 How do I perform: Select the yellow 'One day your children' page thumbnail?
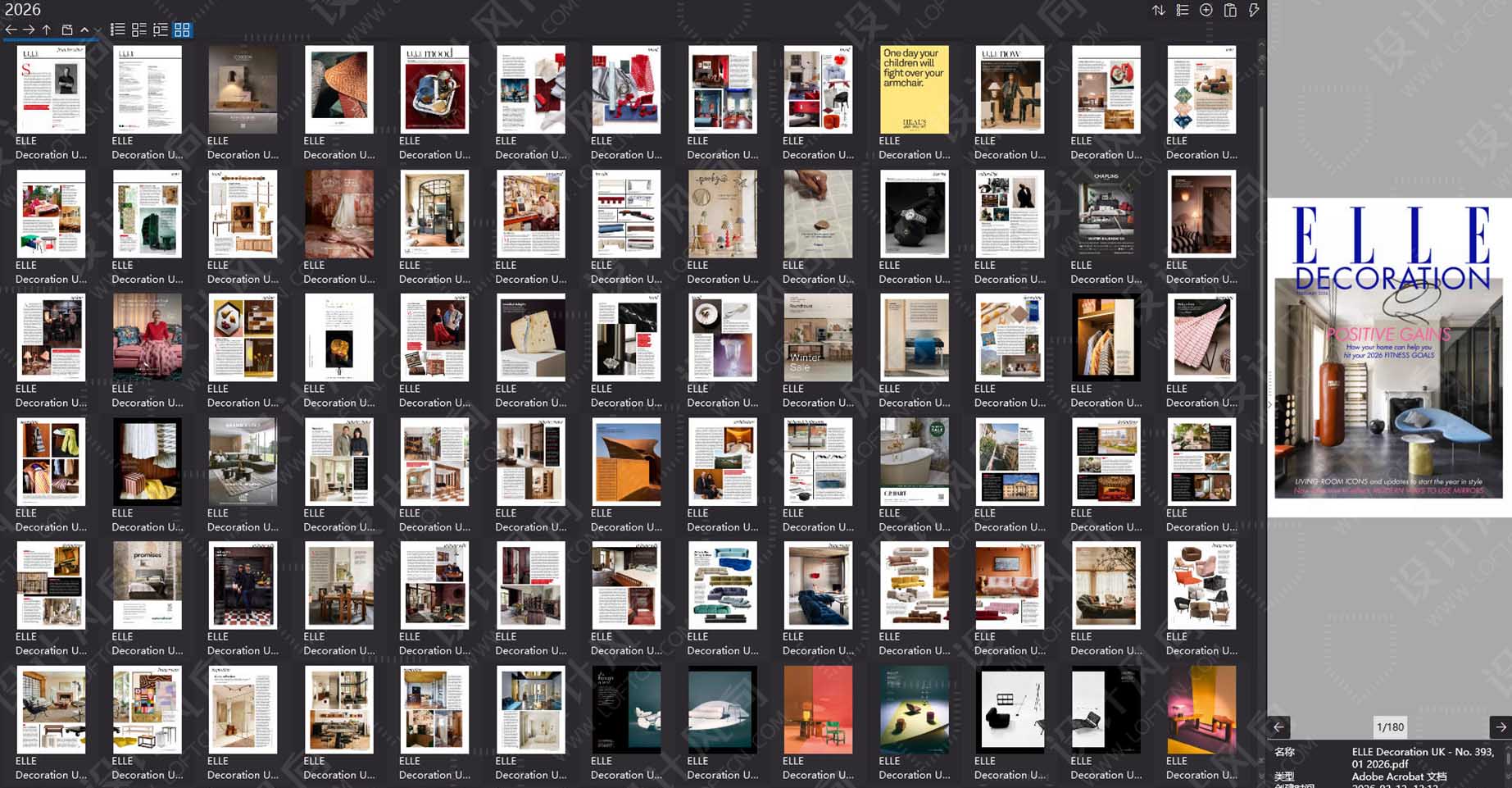pyautogui.click(x=912, y=89)
